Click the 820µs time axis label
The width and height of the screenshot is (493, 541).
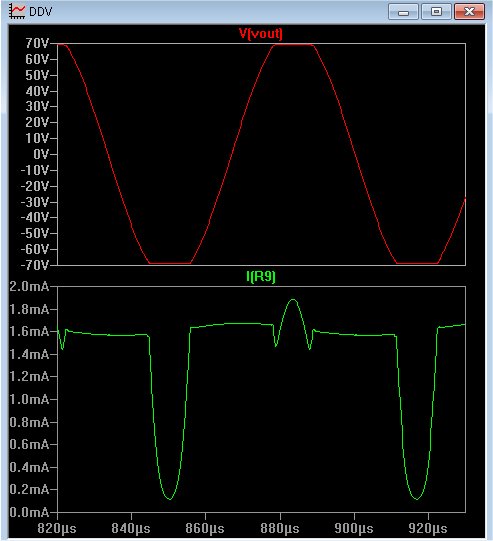[x=57, y=528]
